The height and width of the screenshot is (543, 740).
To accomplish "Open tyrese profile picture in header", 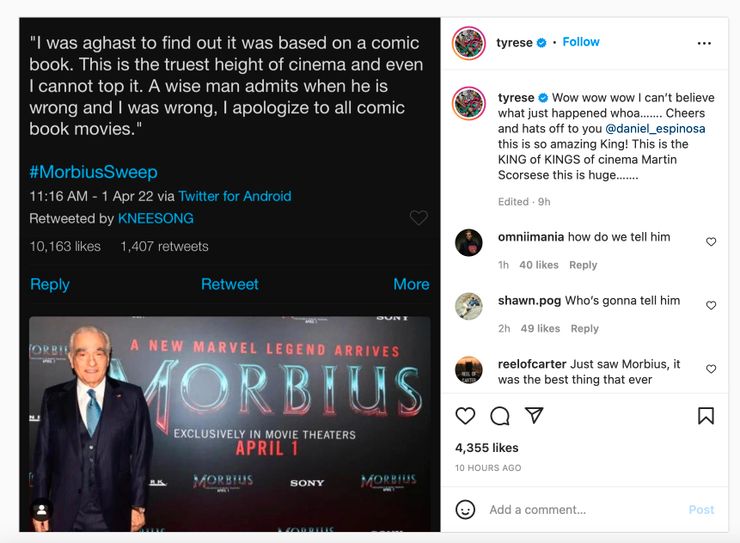I will 468,43.
